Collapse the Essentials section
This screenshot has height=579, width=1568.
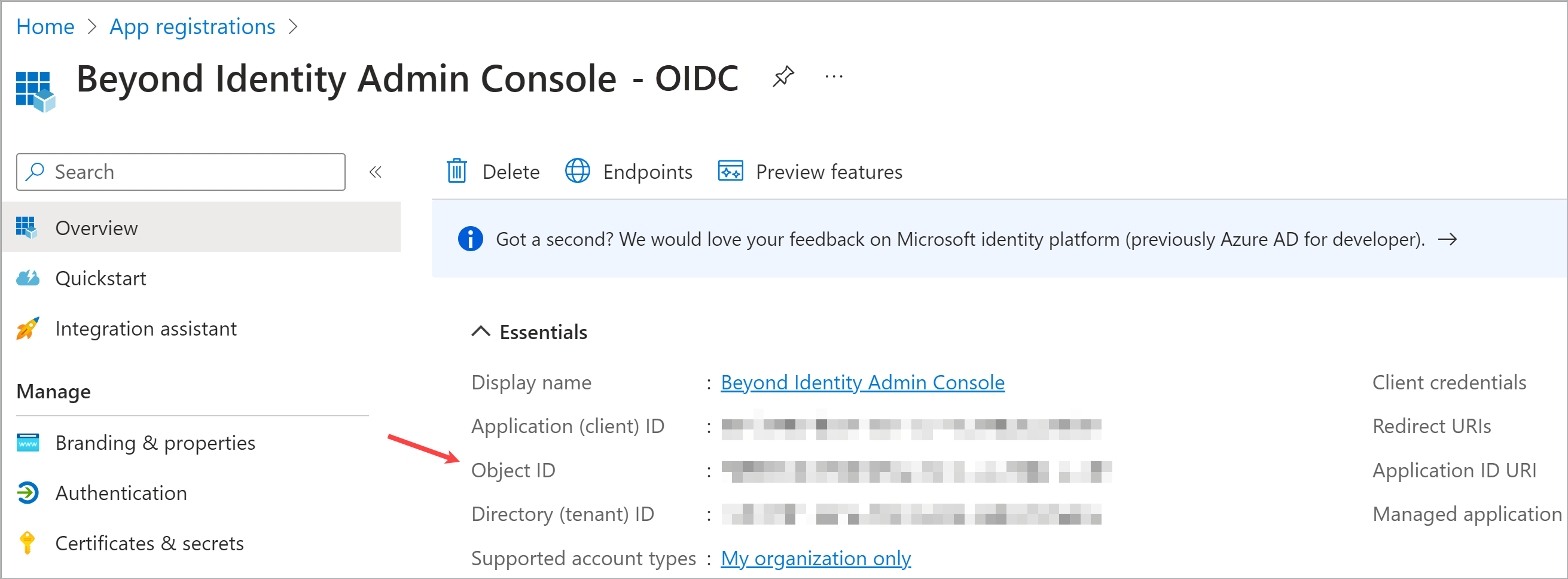coord(480,332)
